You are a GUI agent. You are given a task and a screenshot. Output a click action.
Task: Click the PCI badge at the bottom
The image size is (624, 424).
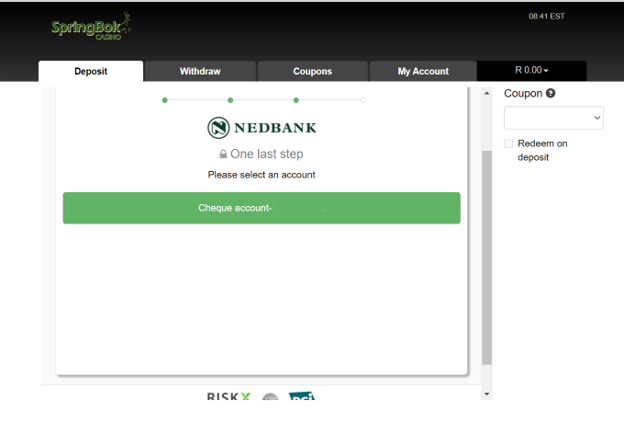(302, 396)
